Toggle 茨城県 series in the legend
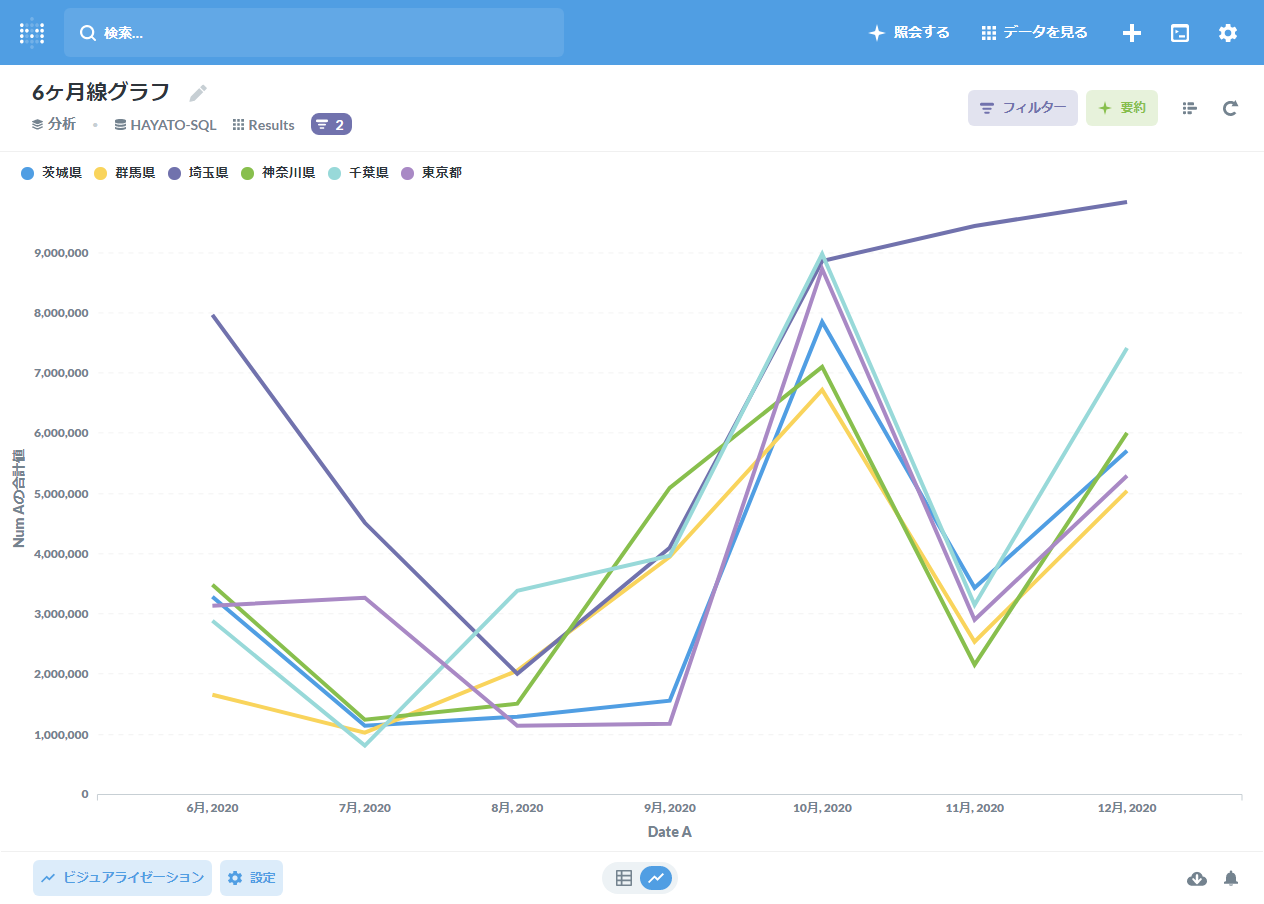1264x904 pixels. click(51, 173)
